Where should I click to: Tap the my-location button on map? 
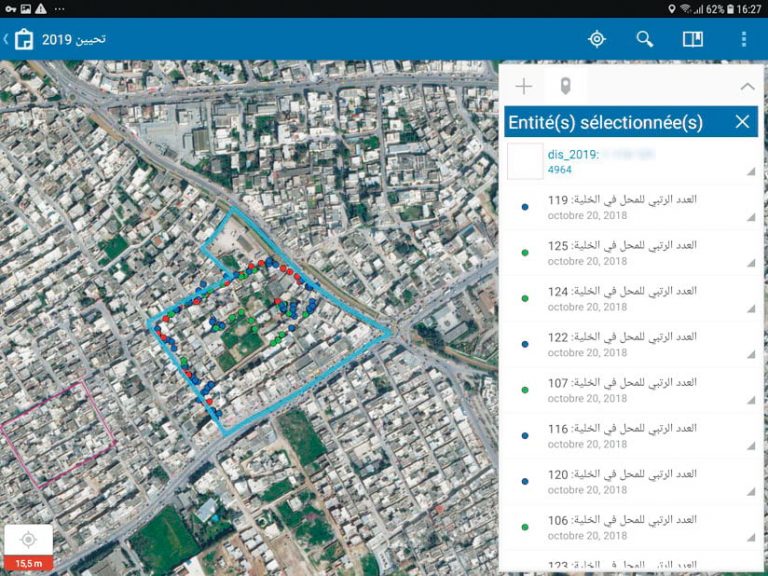28,540
